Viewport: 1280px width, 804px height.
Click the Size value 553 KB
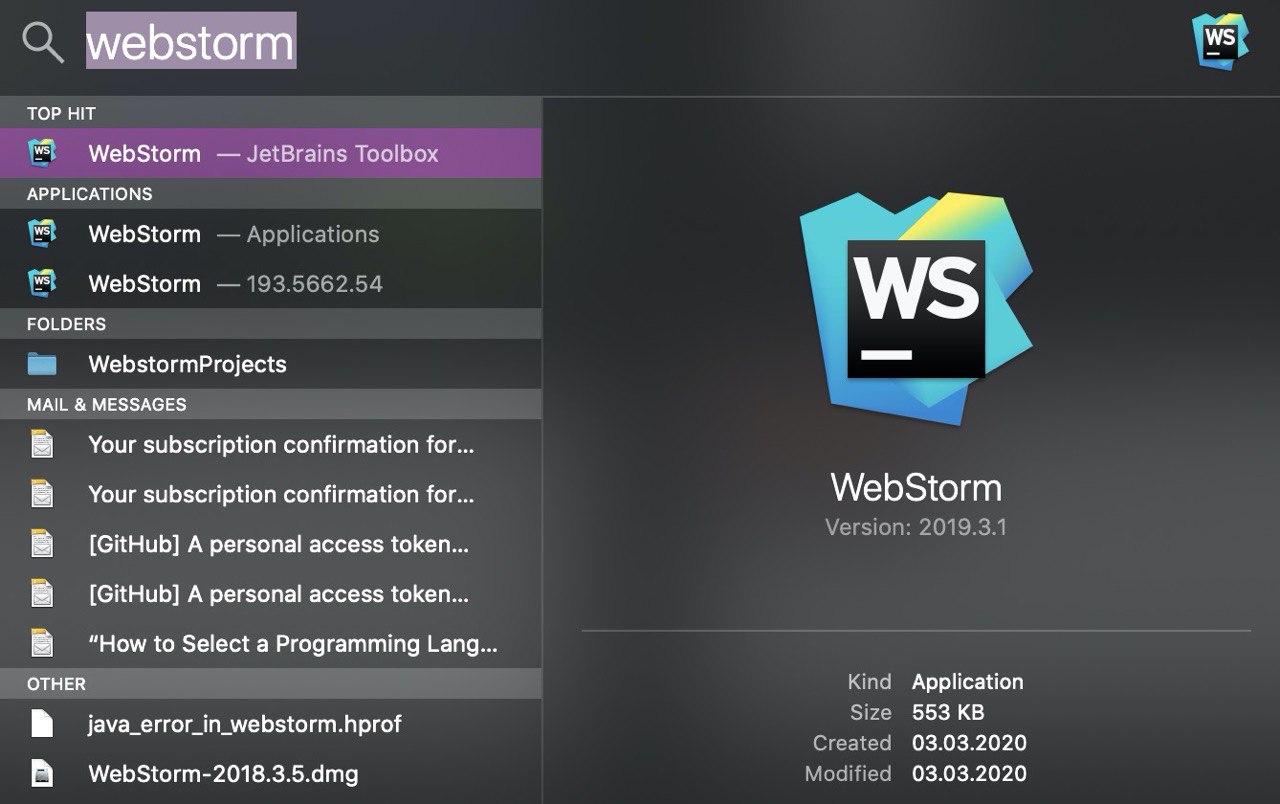(948, 712)
